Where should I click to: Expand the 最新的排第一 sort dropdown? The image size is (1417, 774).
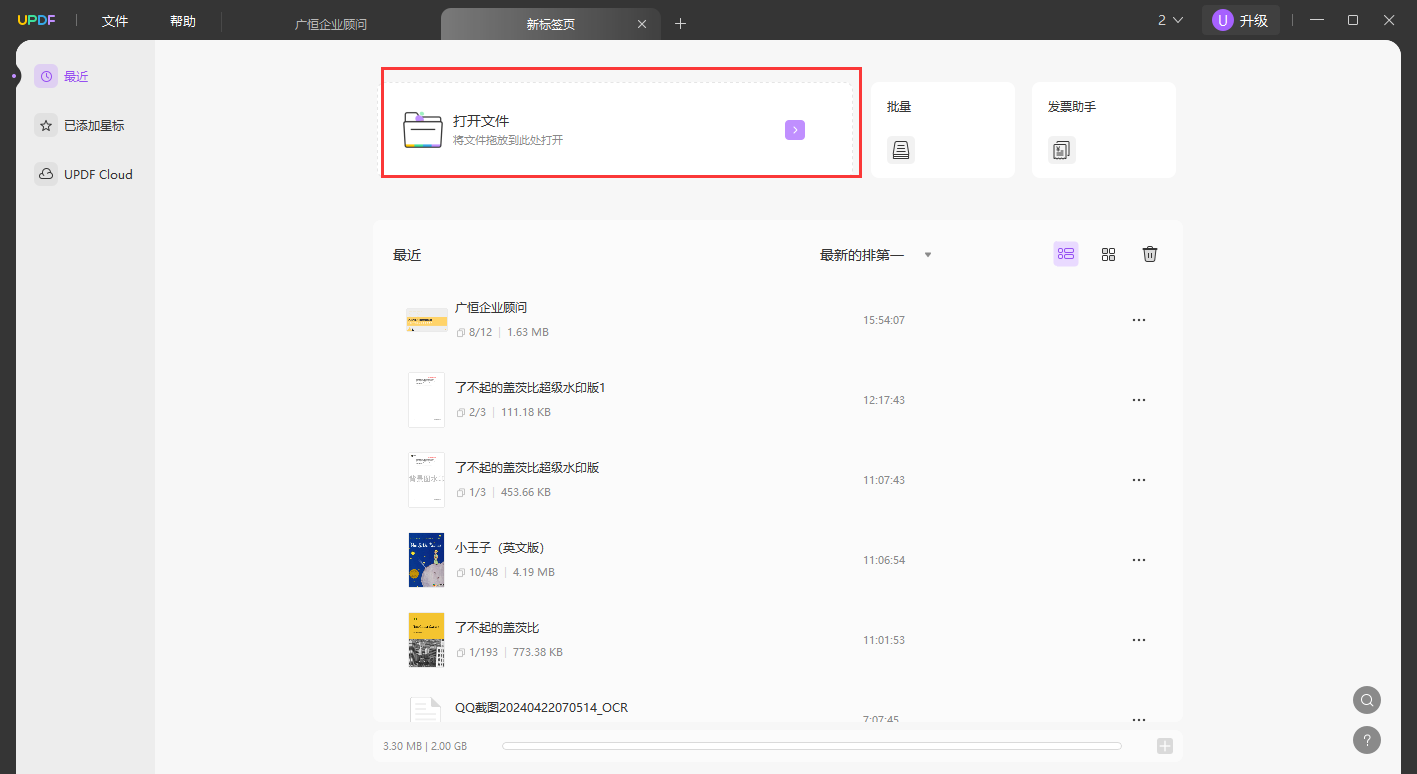(876, 255)
